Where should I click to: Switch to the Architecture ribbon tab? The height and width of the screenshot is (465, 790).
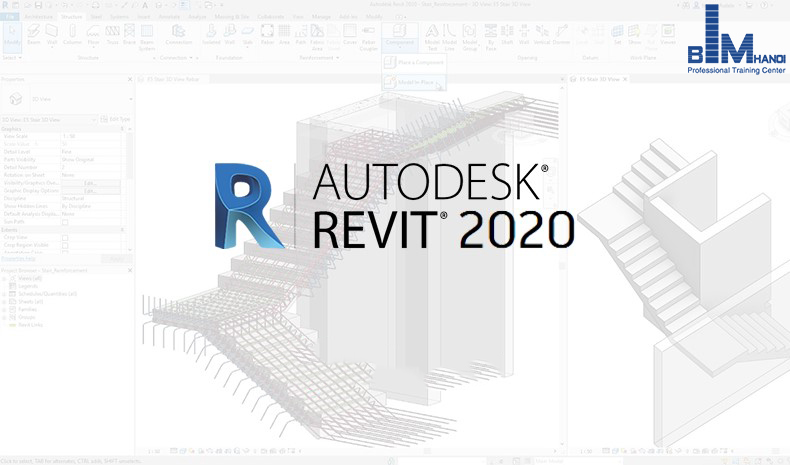tap(40, 17)
